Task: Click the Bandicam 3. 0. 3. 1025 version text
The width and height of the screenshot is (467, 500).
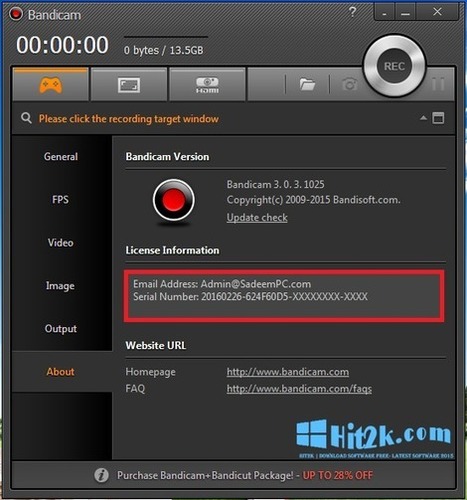Action: [x=275, y=184]
